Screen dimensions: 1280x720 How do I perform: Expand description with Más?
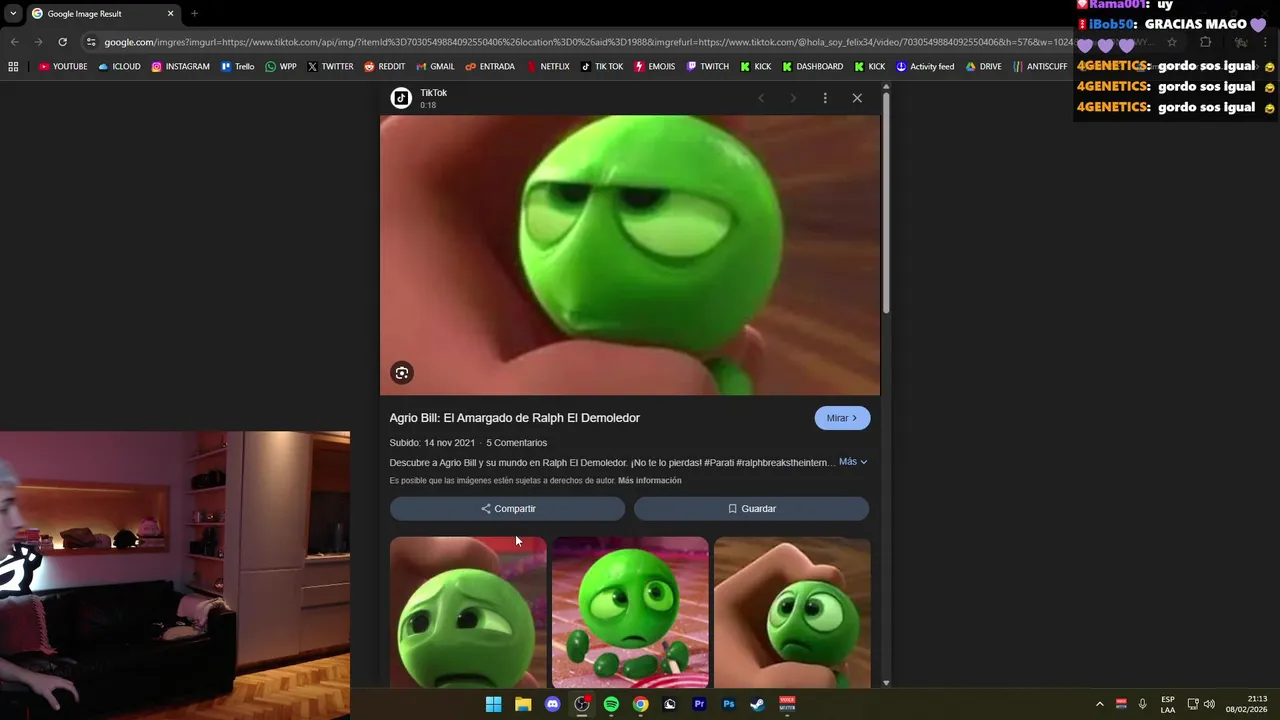coord(853,462)
